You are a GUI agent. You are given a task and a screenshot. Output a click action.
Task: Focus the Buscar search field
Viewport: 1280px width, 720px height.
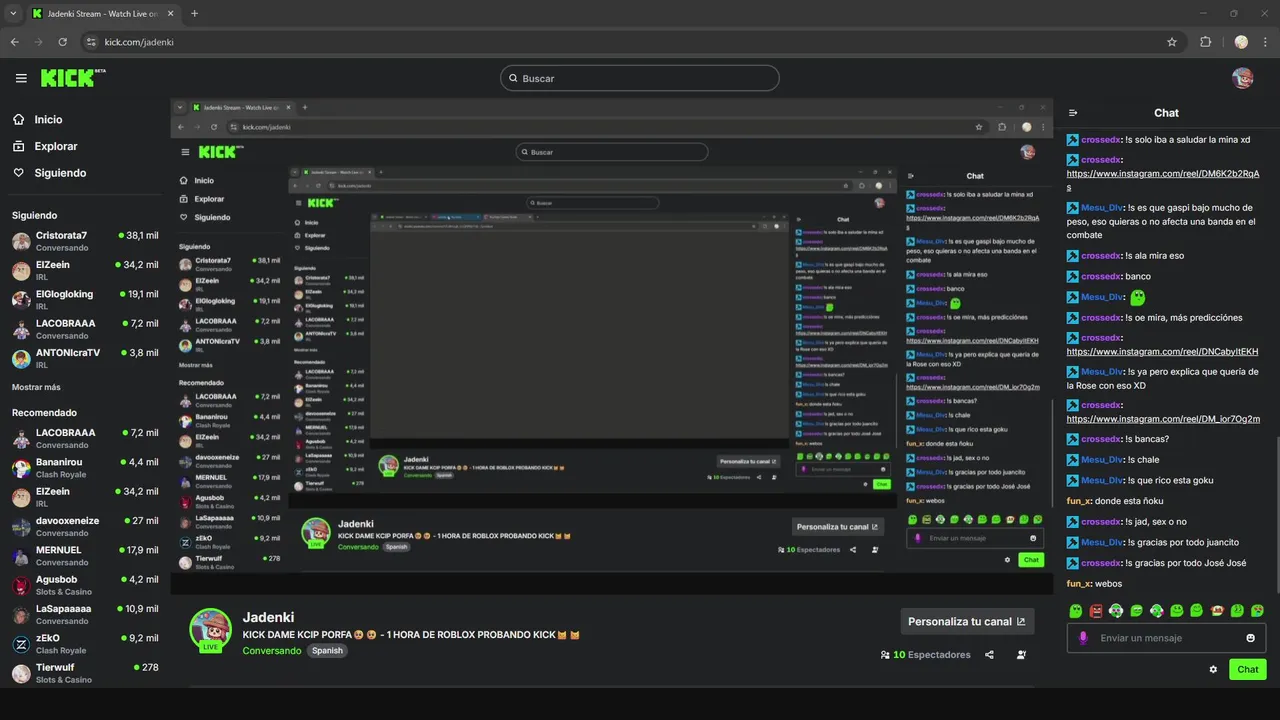[x=640, y=78]
